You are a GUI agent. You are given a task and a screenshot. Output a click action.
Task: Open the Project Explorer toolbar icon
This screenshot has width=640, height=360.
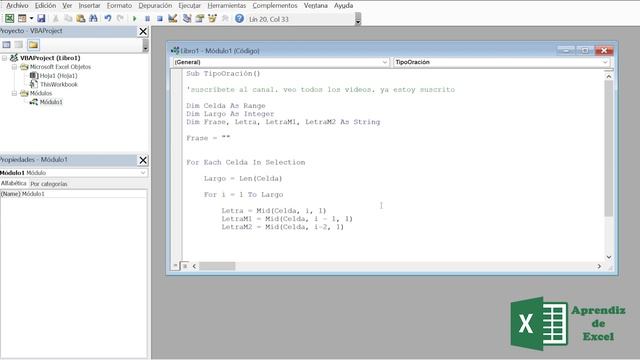point(187,18)
